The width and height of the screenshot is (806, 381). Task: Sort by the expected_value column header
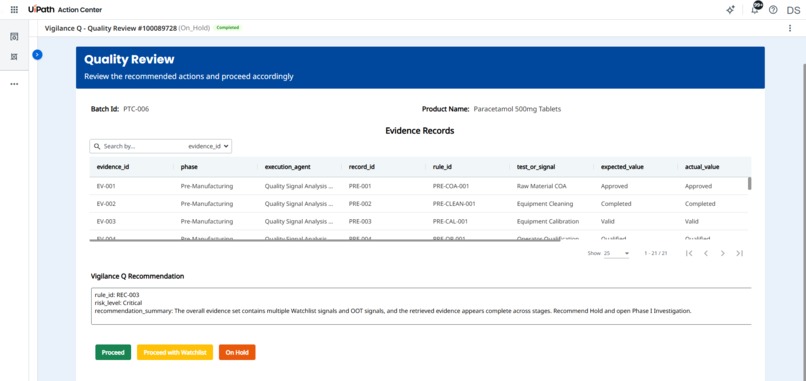click(x=622, y=167)
